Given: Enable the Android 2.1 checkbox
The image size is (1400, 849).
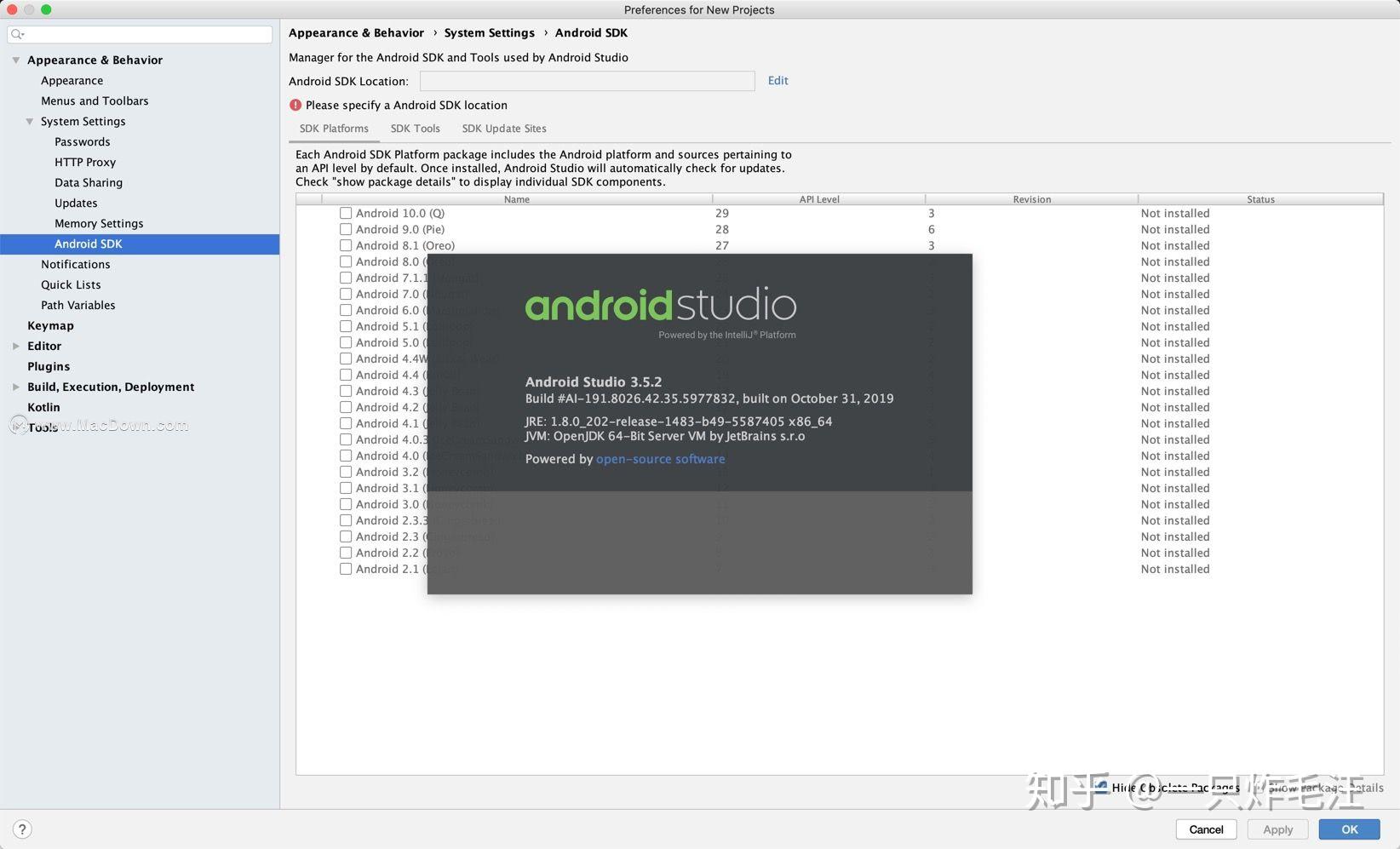Looking at the screenshot, I should point(346,569).
